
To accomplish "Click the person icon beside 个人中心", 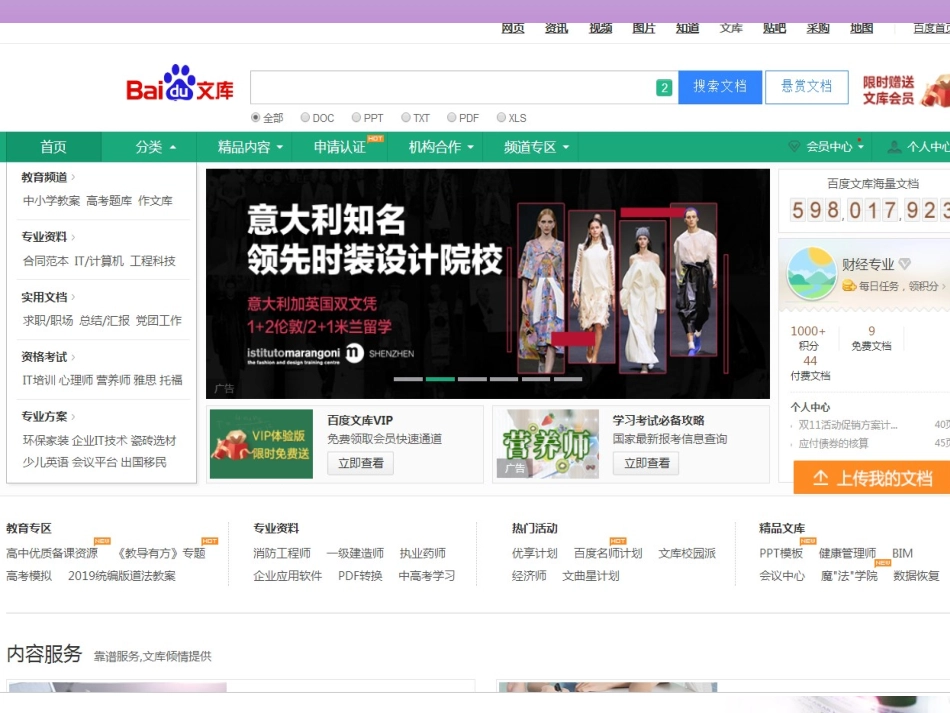I will coord(894,147).
